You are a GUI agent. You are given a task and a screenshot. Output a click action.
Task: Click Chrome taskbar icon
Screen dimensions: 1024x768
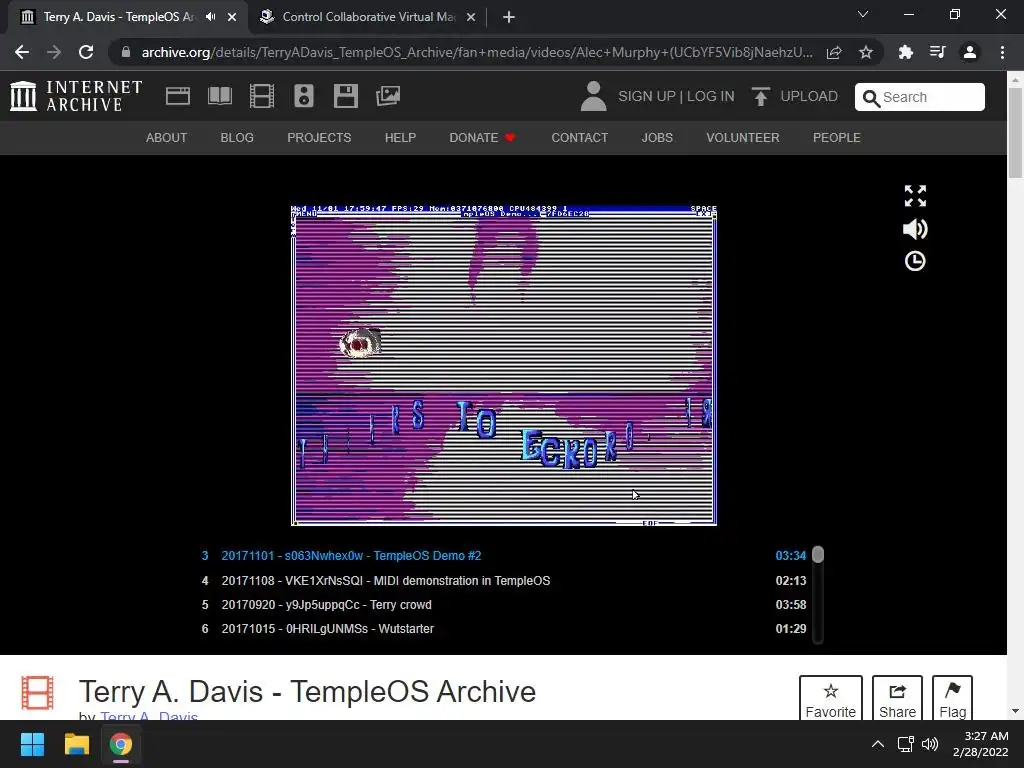(121, 744)
